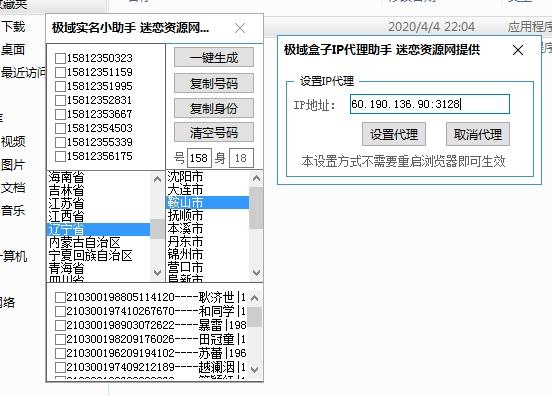
Task: Tick the checkbox for 15812351995
Action: click(60, 87)
